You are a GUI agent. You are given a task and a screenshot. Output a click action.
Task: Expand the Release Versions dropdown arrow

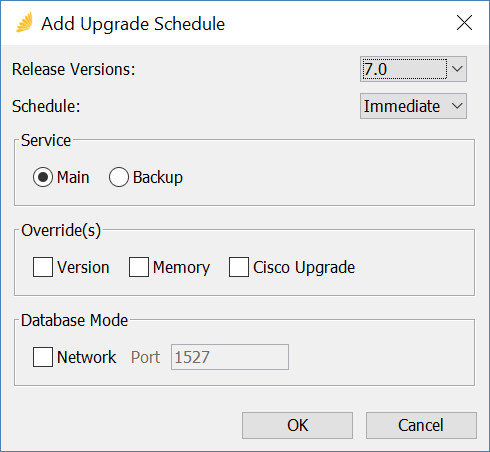[x=457, y=69]
